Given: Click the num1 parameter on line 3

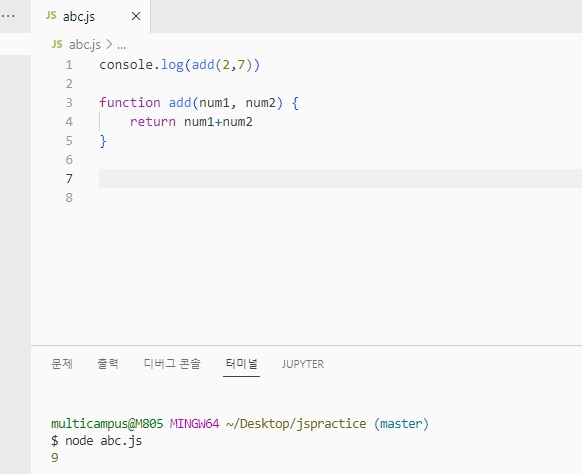Looking at the screenshot, I should (x=214, y=103).
